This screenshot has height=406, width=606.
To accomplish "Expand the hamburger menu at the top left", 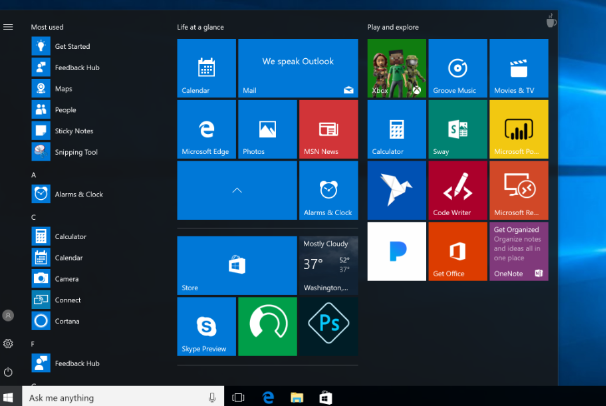I will point(8,27).
